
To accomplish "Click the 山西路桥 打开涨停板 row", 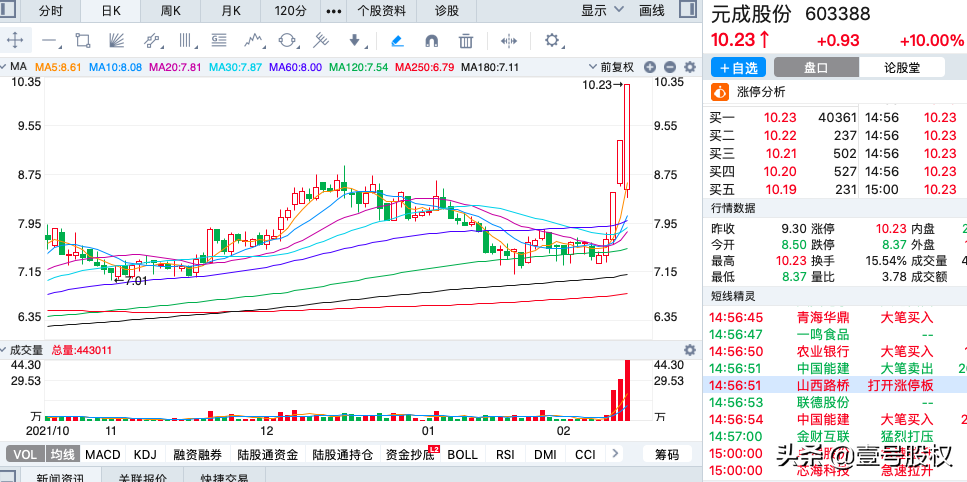I will (835, 386).
